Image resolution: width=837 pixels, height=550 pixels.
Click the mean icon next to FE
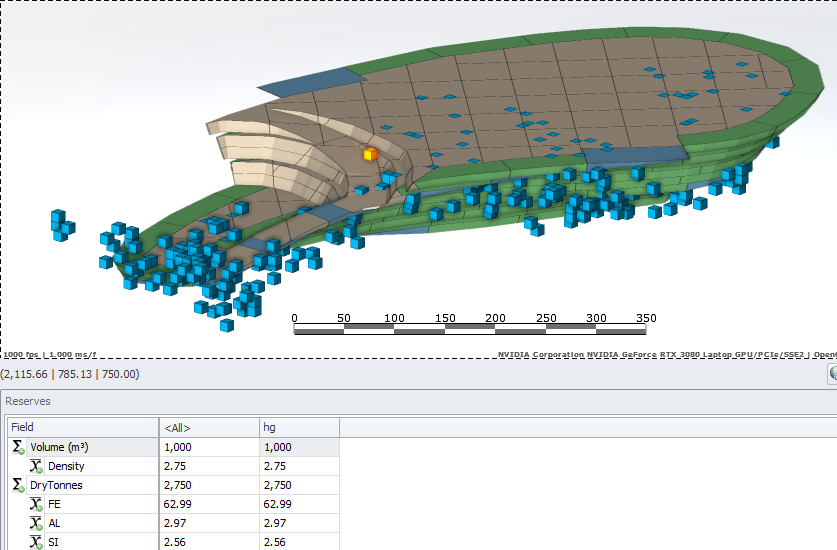[35, 504]
